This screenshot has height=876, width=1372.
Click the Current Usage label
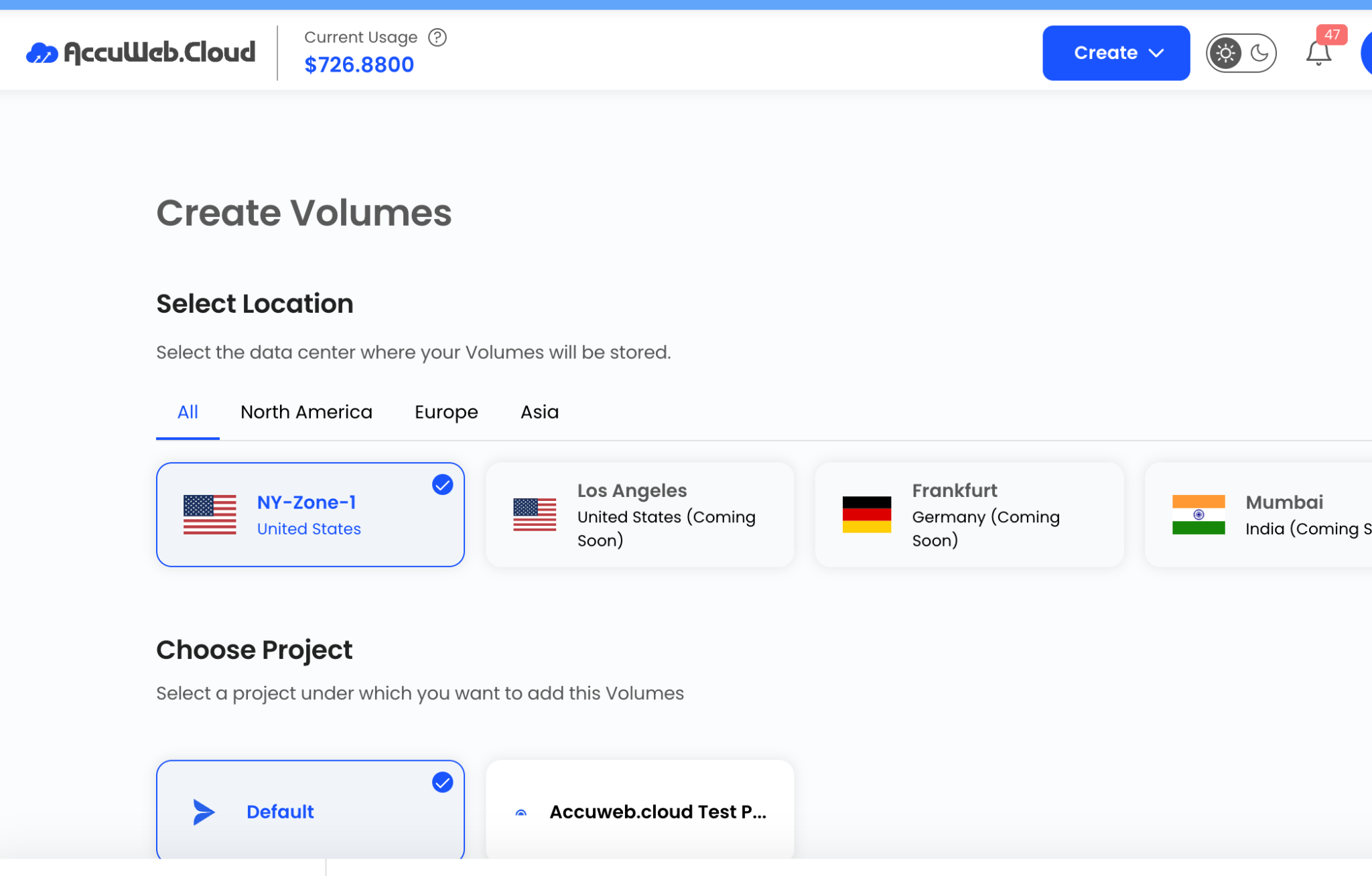360,38
